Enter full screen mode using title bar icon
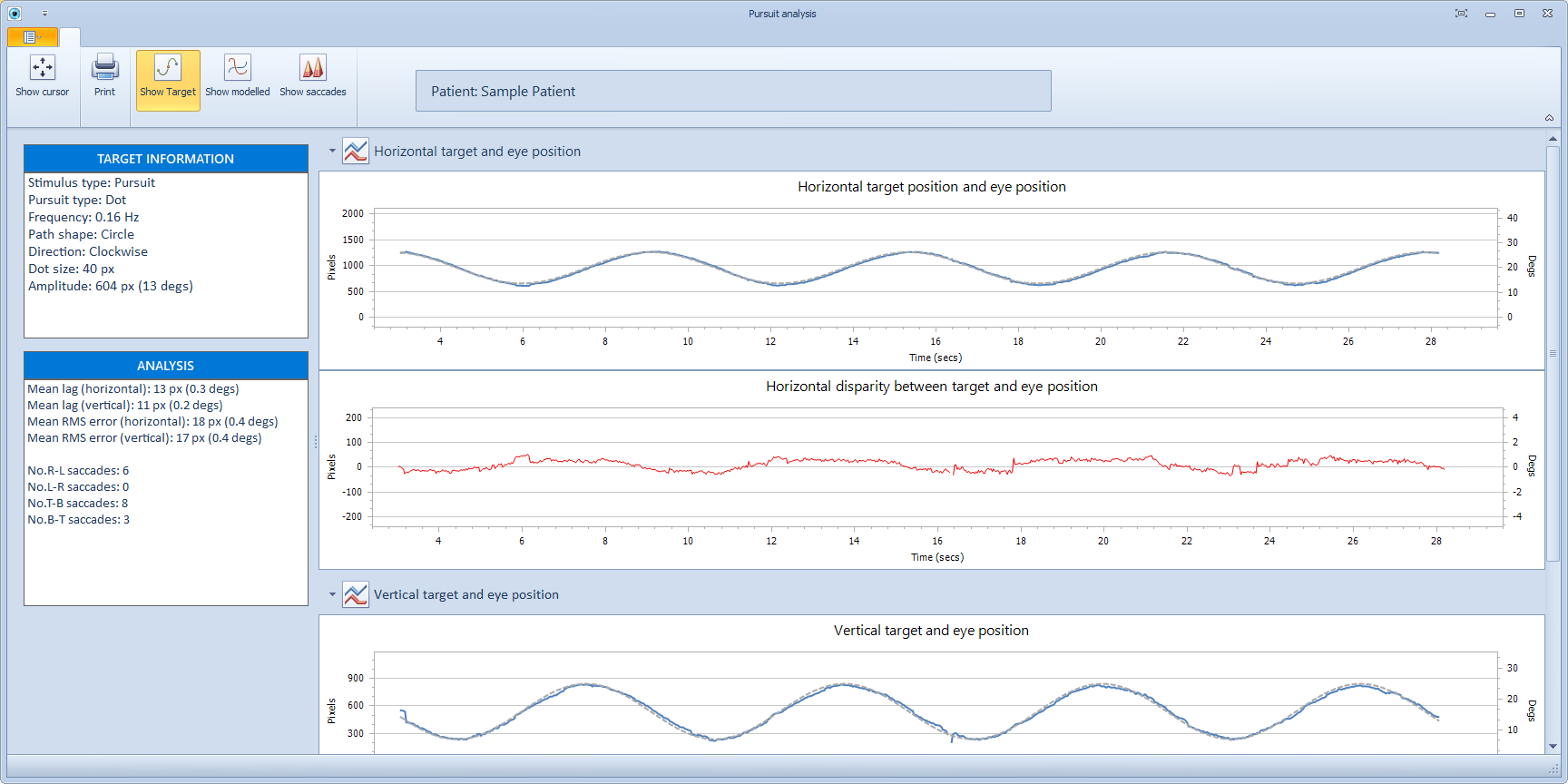 [1461, 14]
